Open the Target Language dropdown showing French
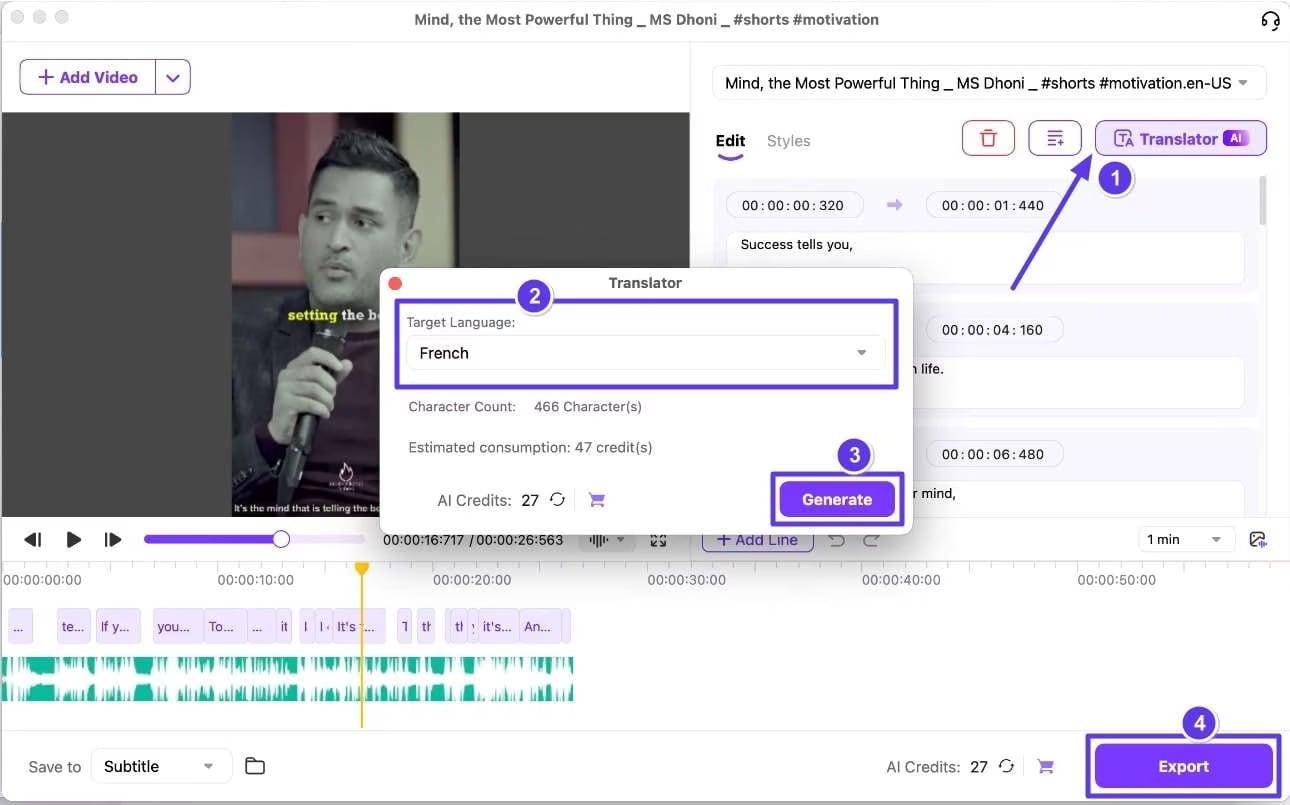Screen dimensions: 1290x805 point(645,353)
